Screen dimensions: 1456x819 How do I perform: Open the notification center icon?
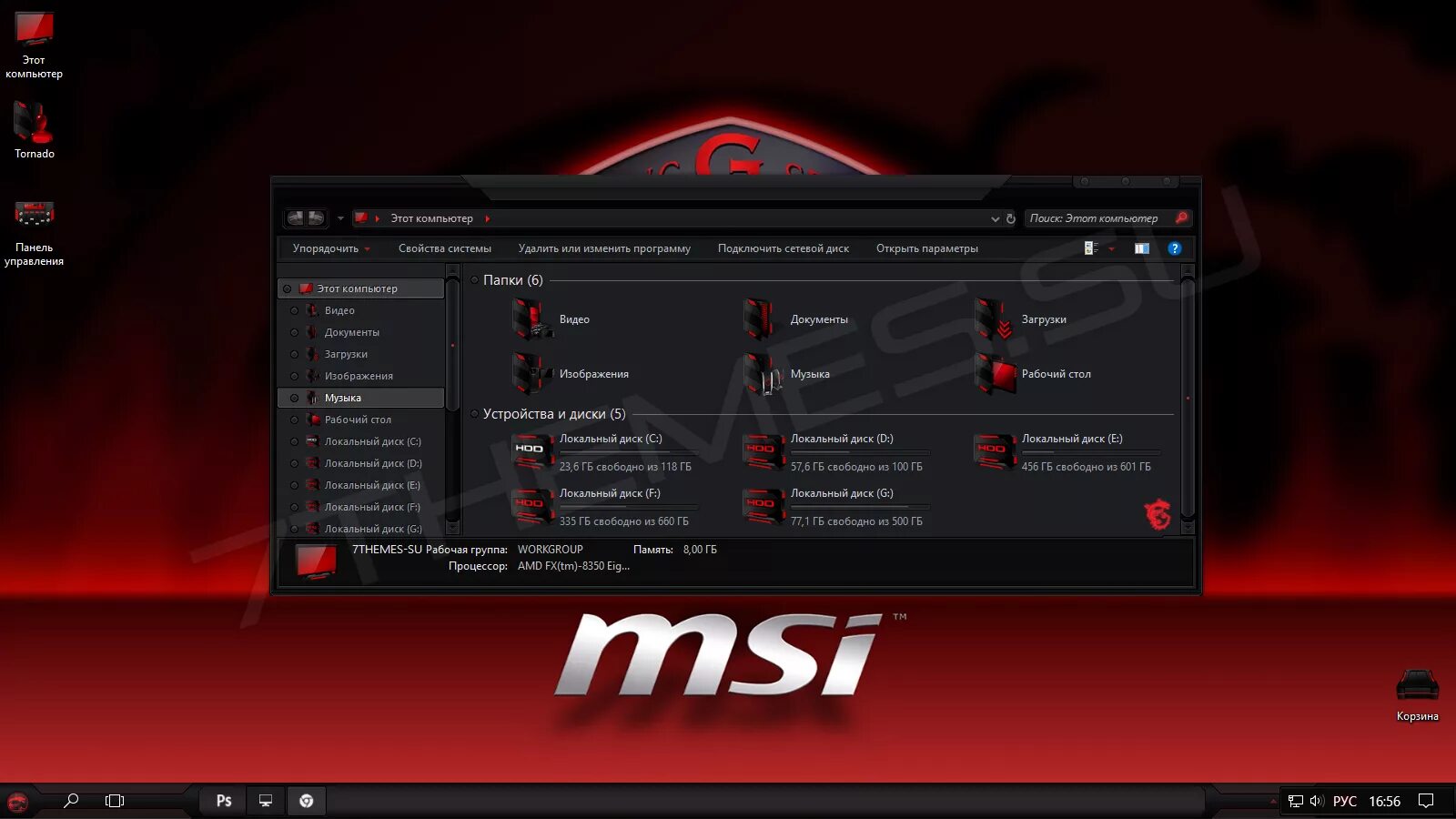[1426, 801]
